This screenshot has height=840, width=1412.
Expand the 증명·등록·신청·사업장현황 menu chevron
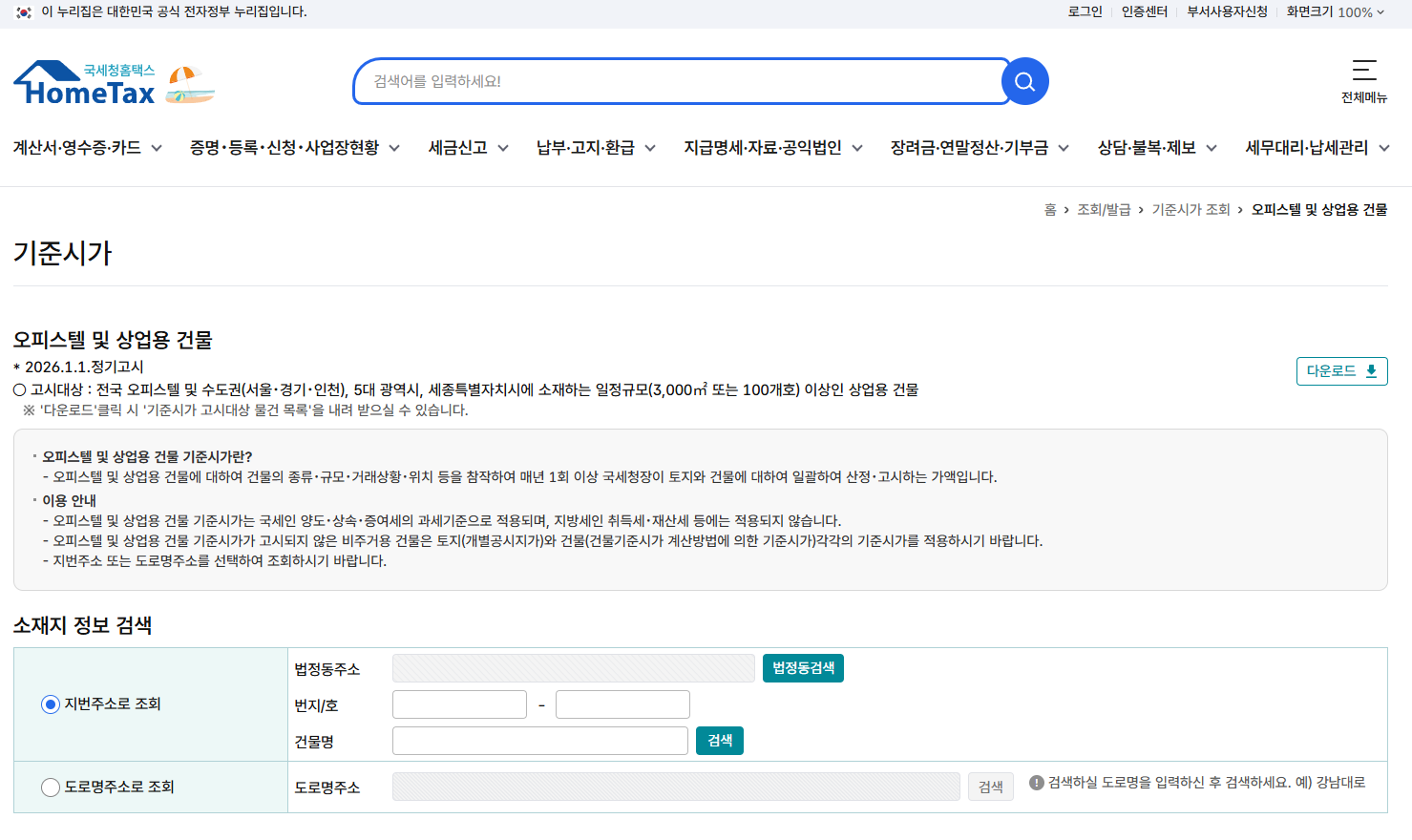click(x=394, y=148)
